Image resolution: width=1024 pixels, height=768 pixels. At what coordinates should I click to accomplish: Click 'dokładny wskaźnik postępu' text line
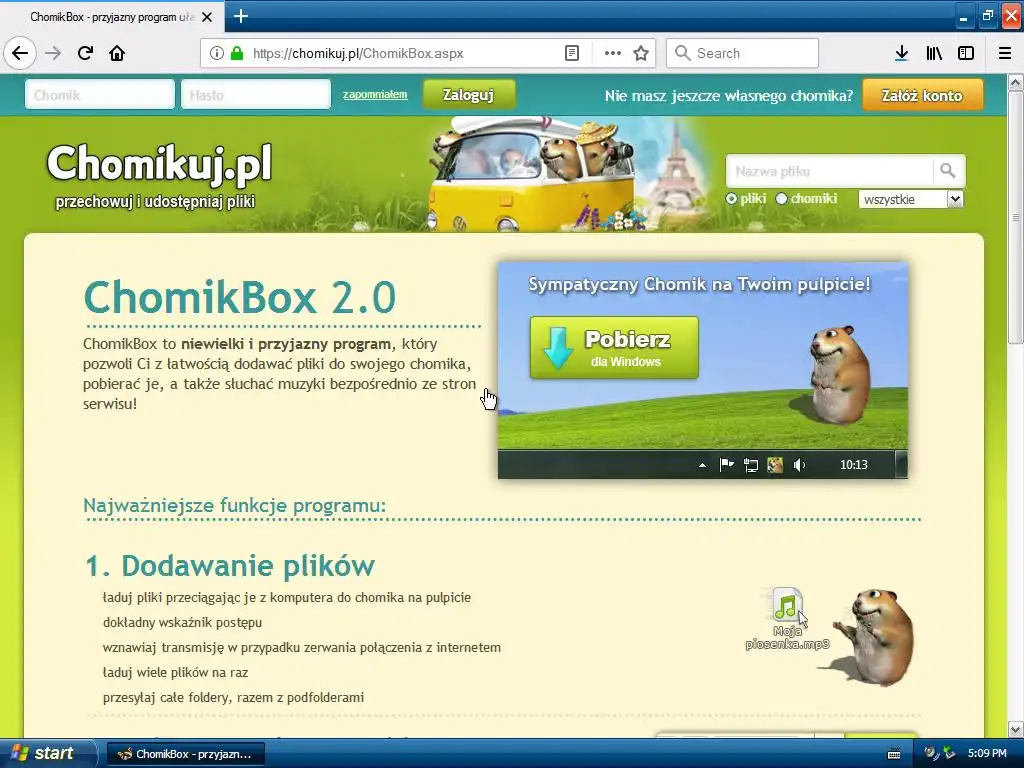coord(182,622)
